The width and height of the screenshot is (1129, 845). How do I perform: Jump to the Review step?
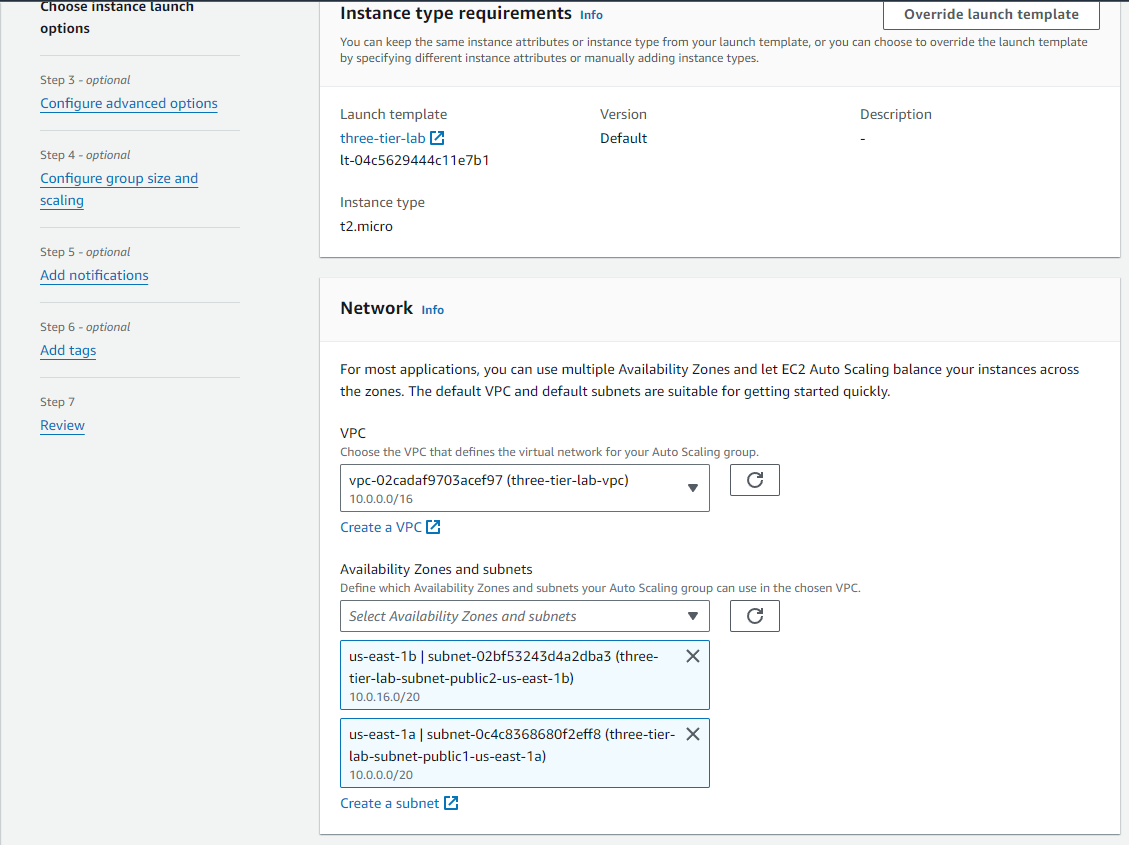point(62,425)
